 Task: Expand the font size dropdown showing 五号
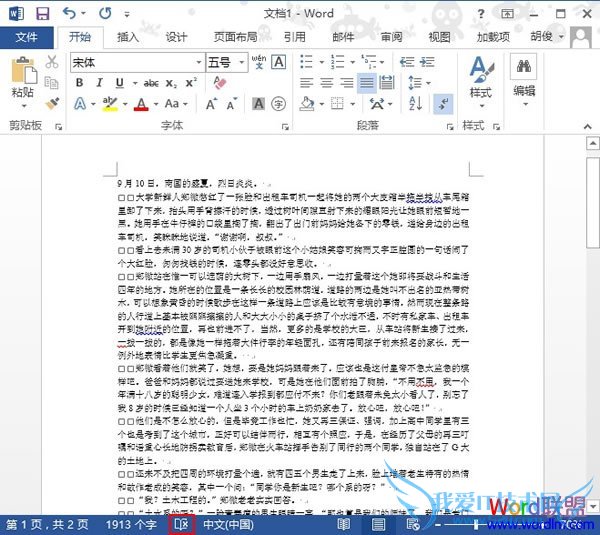click(240, 62)
